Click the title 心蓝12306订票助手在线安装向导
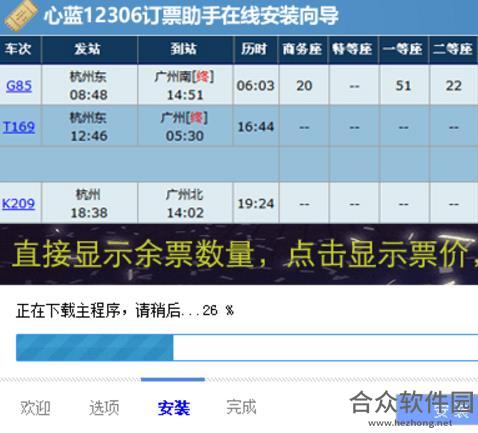The width and height of the screenshot is (478, 433). click(191, 15)
